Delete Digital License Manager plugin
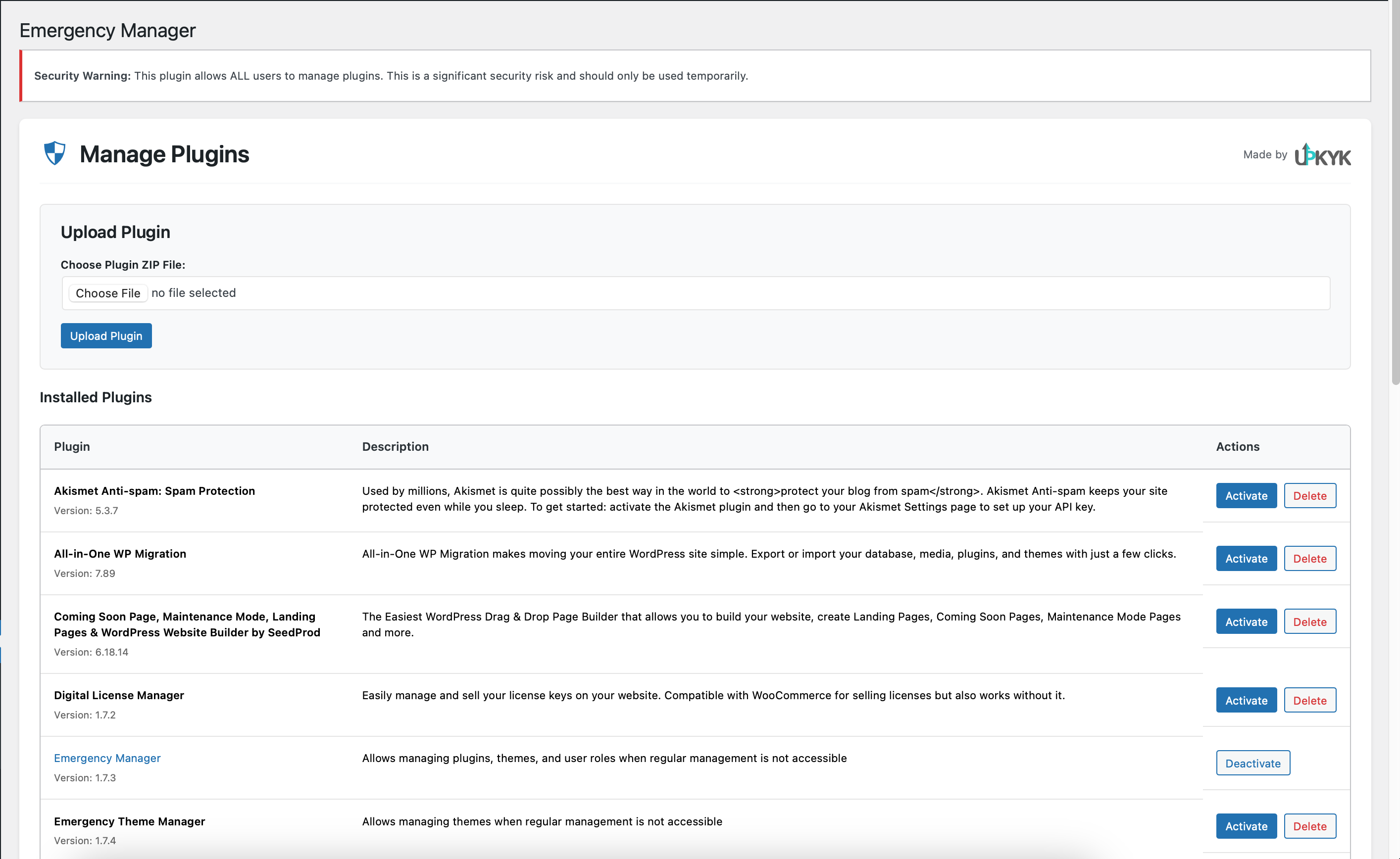1400x859 pixels. click(1309, 700)
